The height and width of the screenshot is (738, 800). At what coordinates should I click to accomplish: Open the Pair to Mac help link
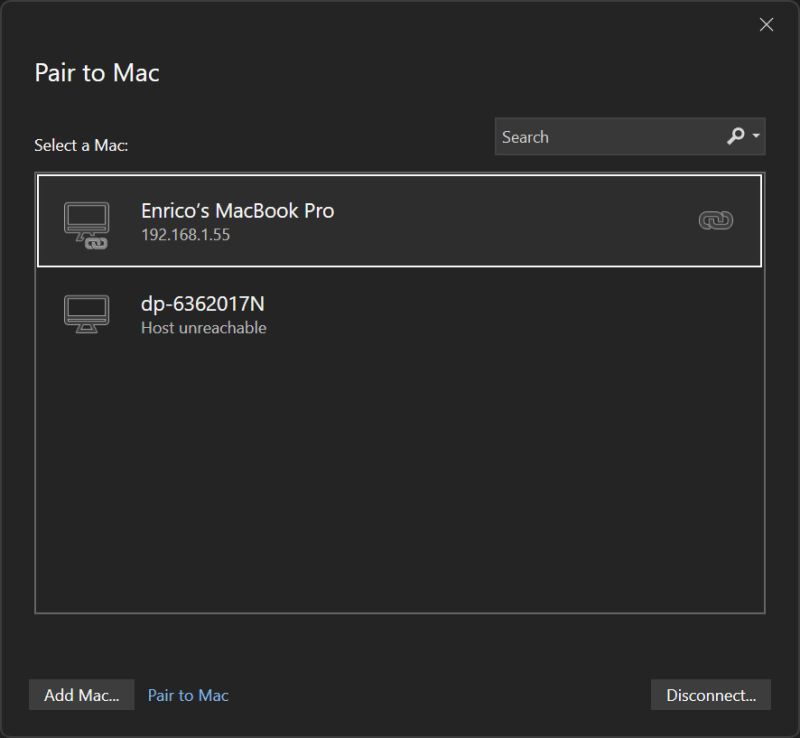(188, 695)
